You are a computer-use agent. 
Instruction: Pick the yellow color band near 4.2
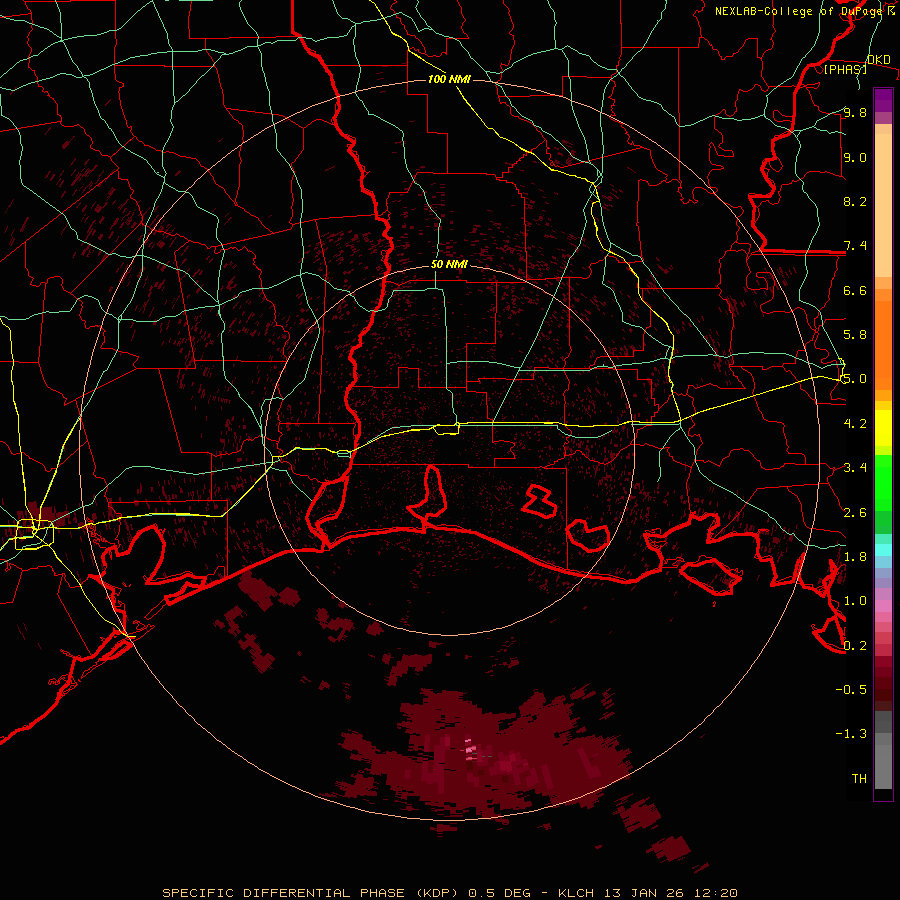pos(883,428)
